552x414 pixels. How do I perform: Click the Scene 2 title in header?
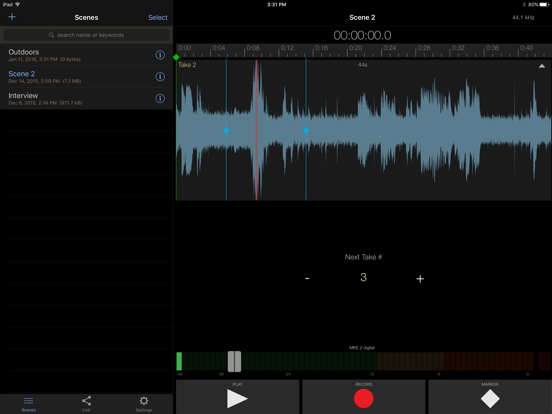(x=362, y=18)
